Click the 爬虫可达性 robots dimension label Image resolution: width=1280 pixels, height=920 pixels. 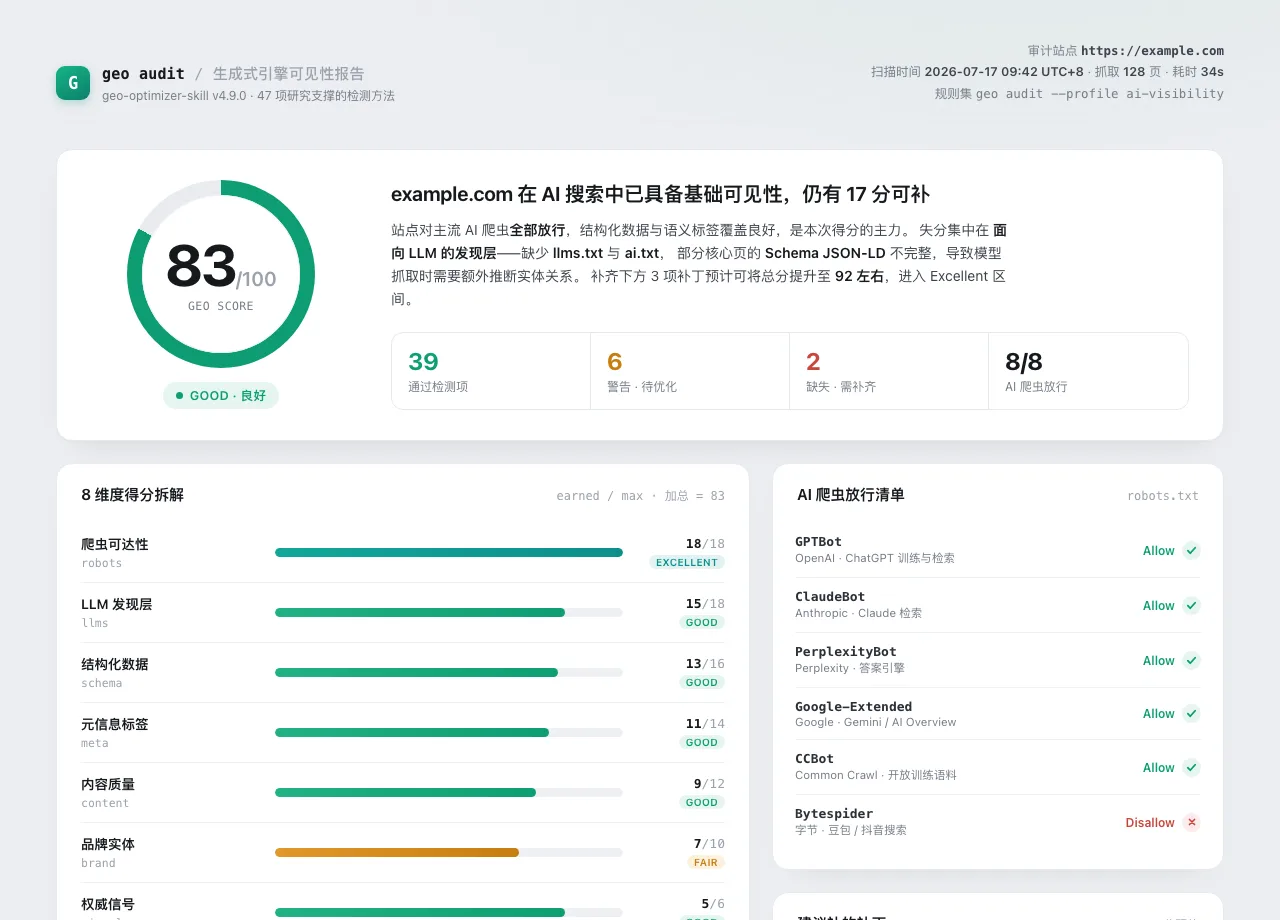[115, 552]
